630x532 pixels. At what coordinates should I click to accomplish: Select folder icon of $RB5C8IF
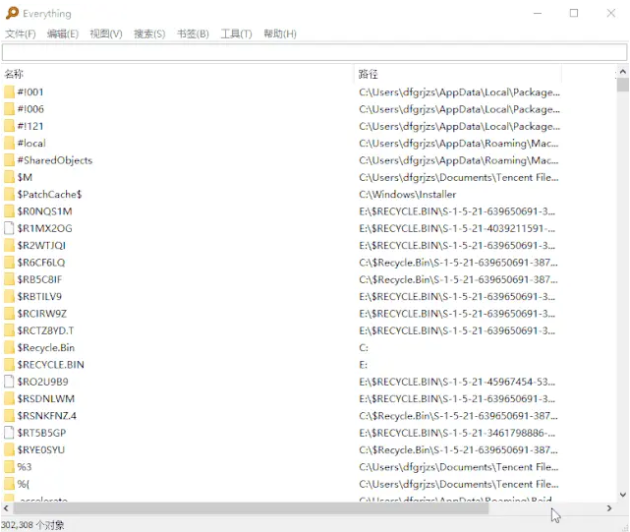(x=9, y=279)
